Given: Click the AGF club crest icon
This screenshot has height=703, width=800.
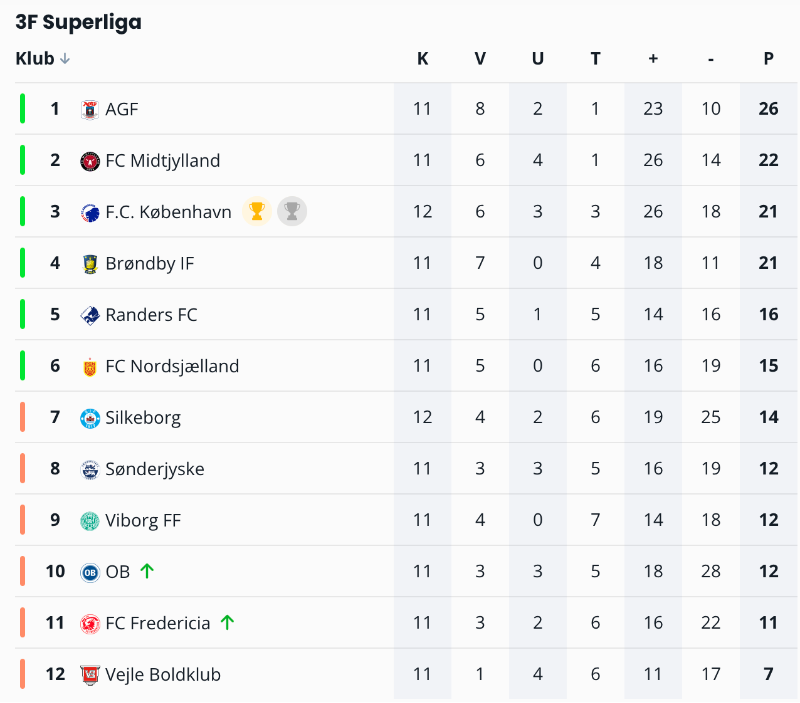Looking at the screenshot, I should pyautogui.click(x=90, y=109).
